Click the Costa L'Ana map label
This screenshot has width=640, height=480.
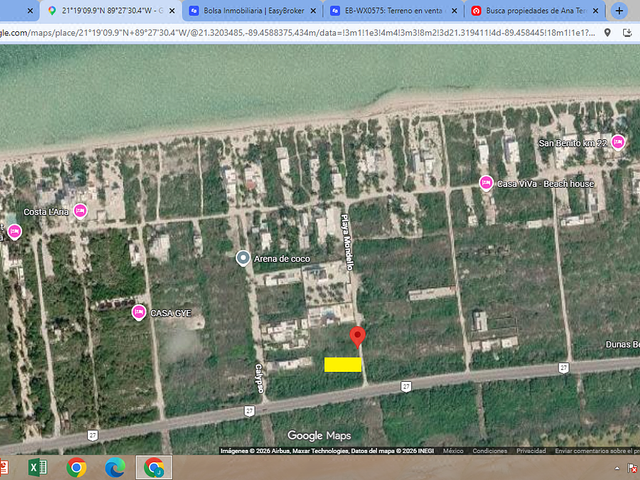[46, 212]
